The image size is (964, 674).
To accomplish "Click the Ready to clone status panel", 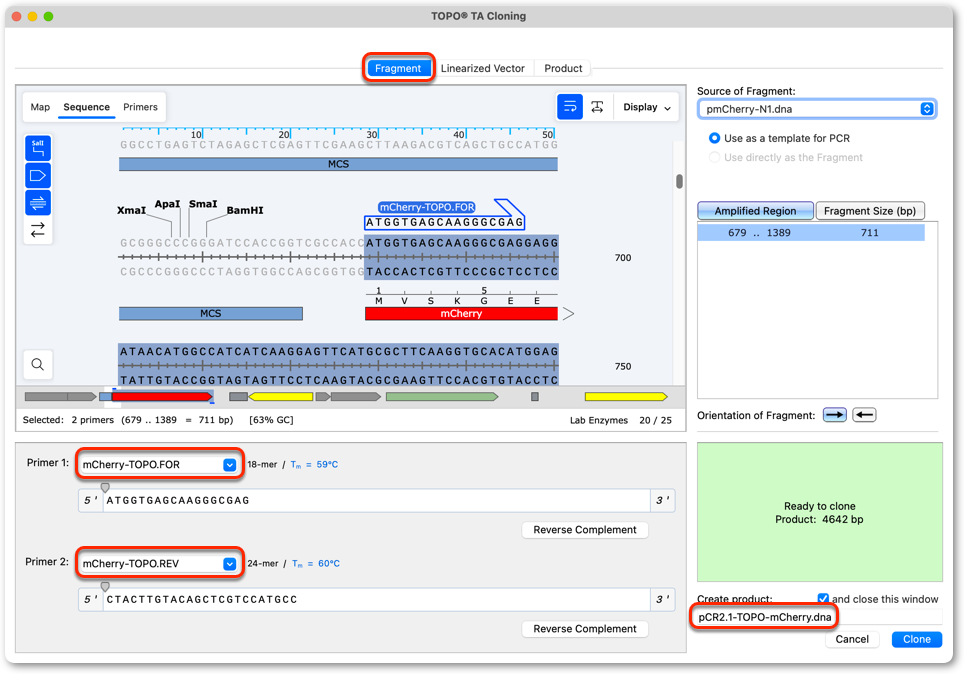I will (x=820, y=512).
